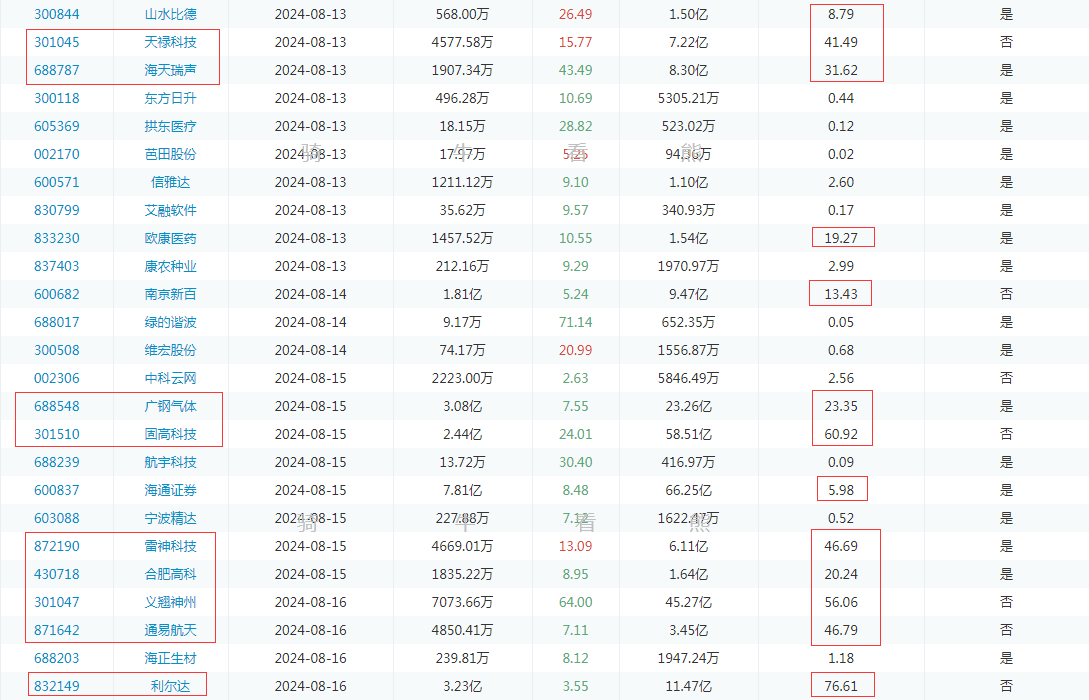Open 艾融软件 stock link
Viewport: 1089px width, 700px height.
pyautogui.click(x=170, y=210)
